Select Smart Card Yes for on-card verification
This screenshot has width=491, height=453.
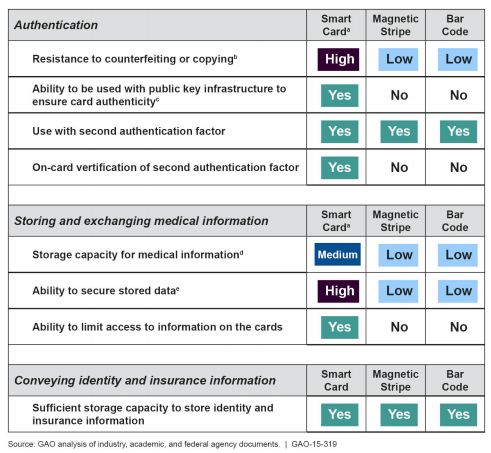[x=339, y=168]
